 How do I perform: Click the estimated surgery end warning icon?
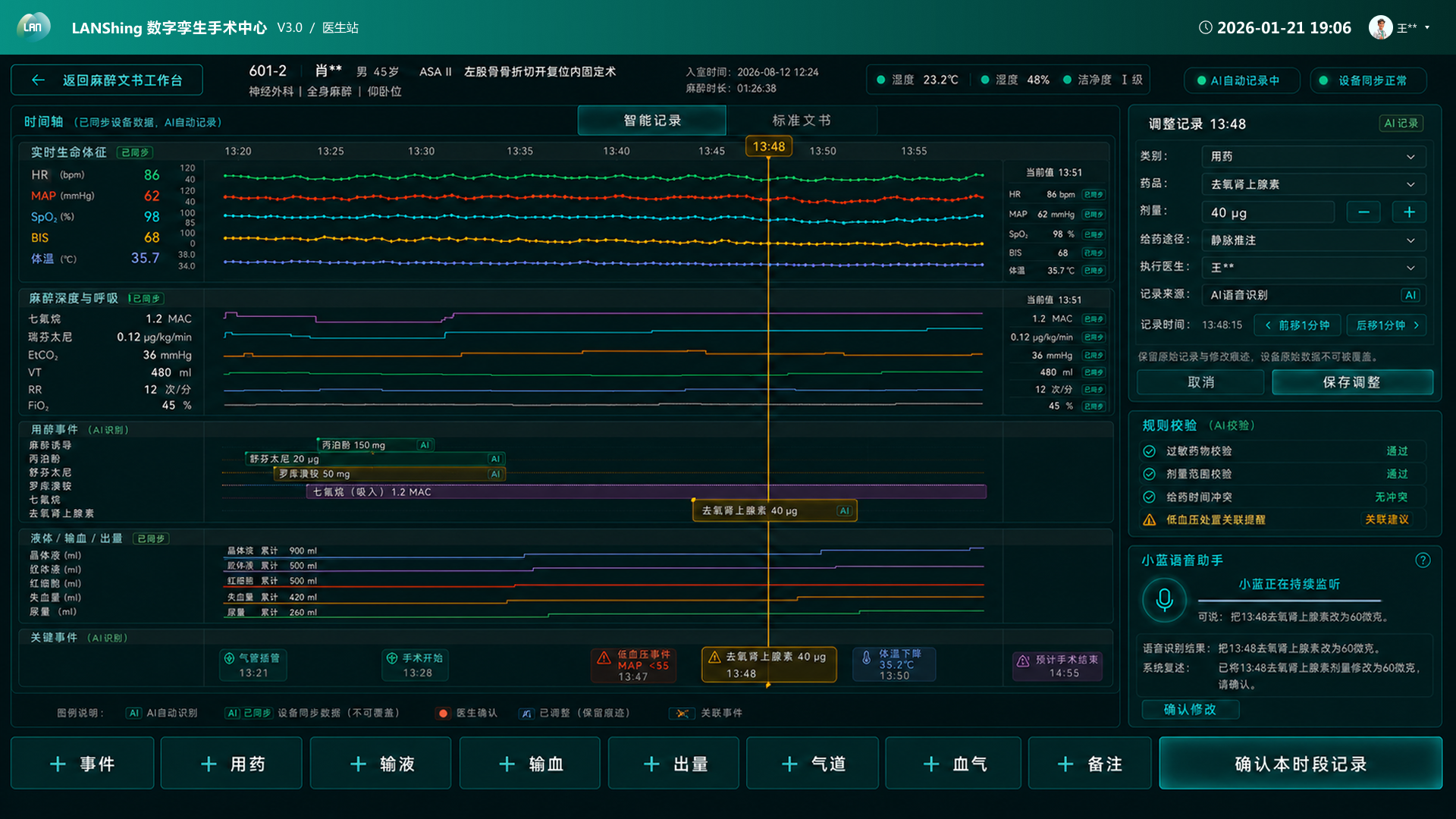(1023, 661)
